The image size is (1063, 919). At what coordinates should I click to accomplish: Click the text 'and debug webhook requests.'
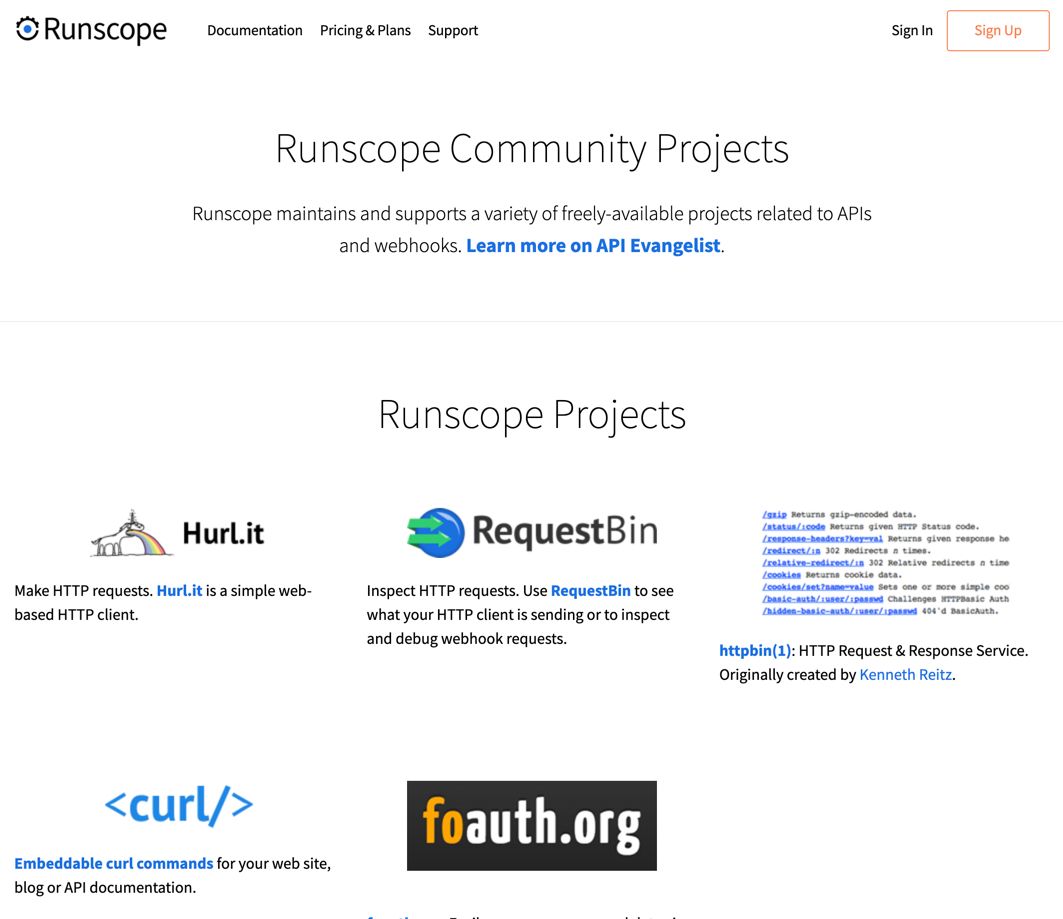466,638
